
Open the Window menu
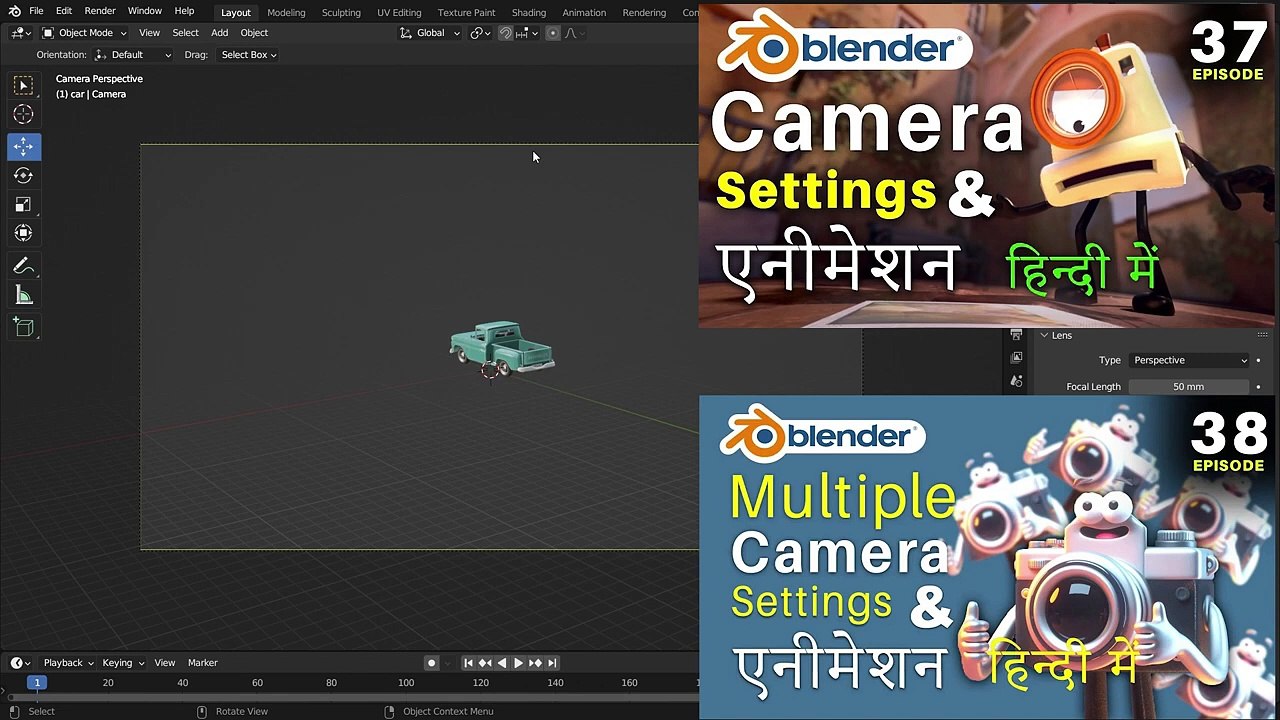click(145, 11)
